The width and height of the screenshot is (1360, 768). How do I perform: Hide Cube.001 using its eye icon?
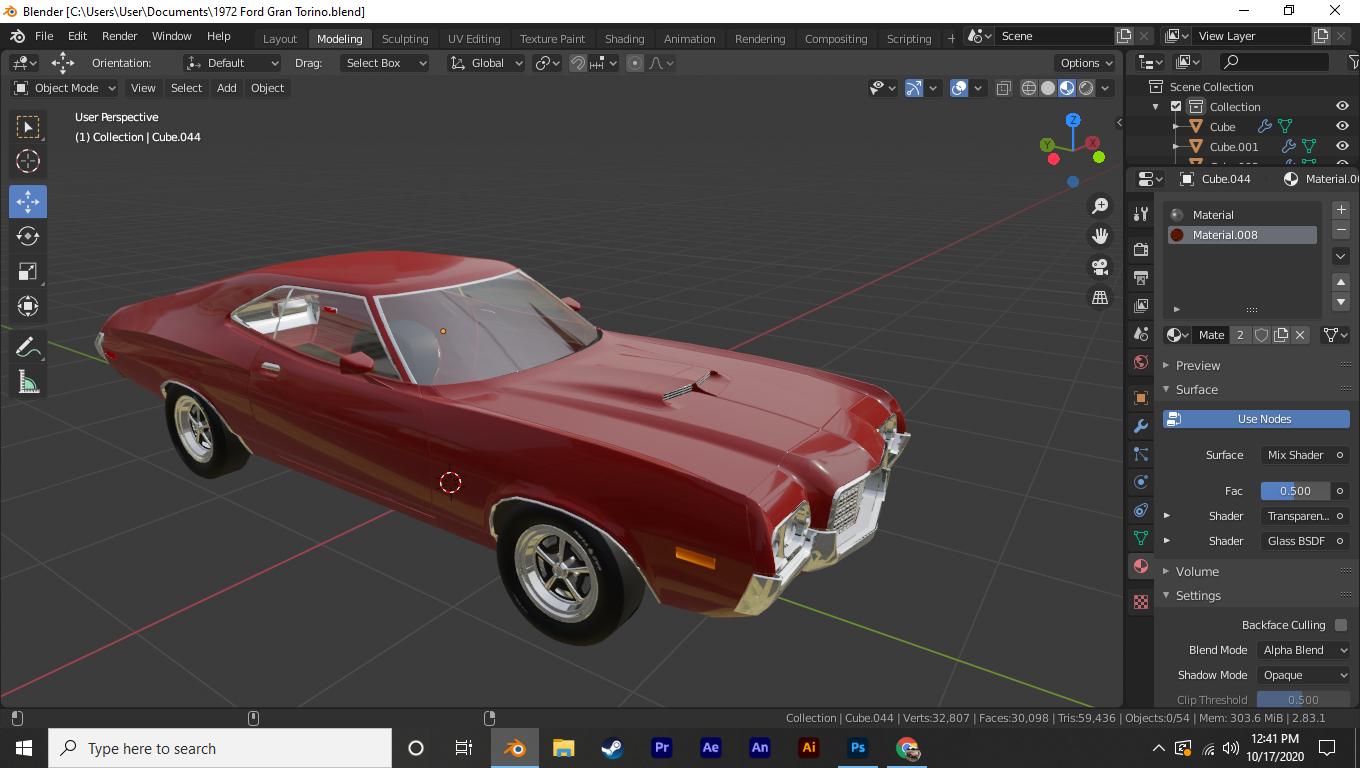[1342, 147]
